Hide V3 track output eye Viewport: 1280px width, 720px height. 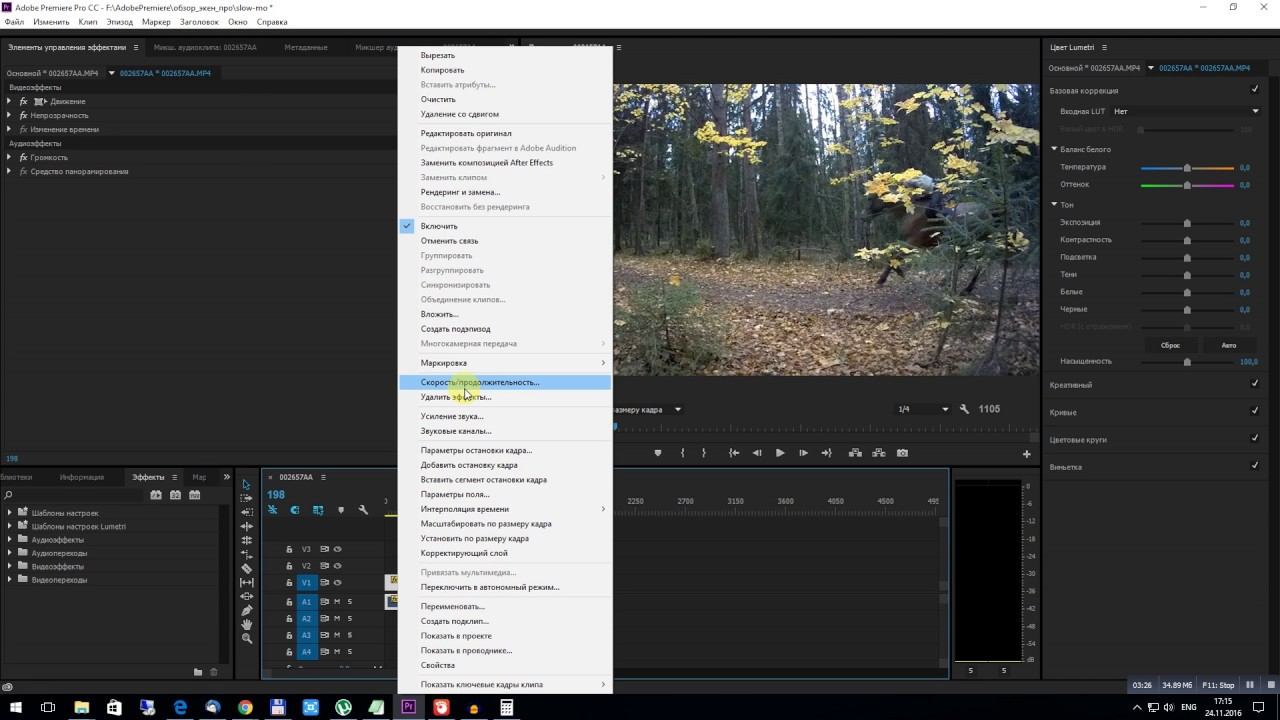(338, 549)
